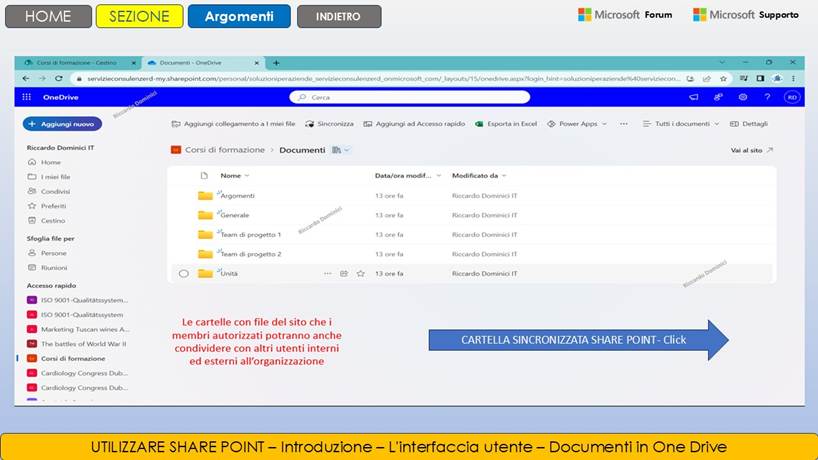Image resolution: width=818 pixels, height=460 pixels.
Task: Click the INDIETRO button
Action: click(339, 16)
